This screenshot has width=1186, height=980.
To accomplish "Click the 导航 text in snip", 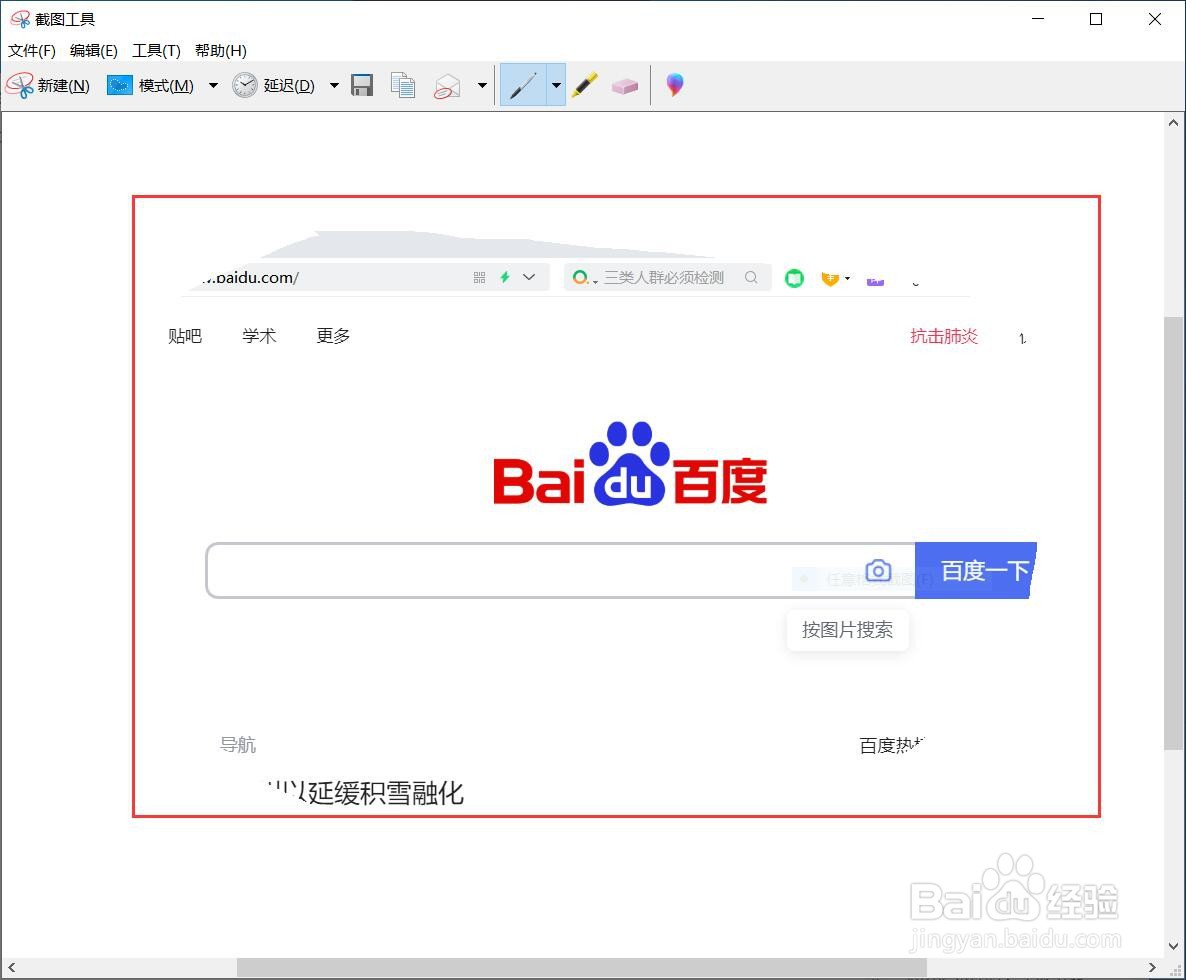I will (238, 745).
